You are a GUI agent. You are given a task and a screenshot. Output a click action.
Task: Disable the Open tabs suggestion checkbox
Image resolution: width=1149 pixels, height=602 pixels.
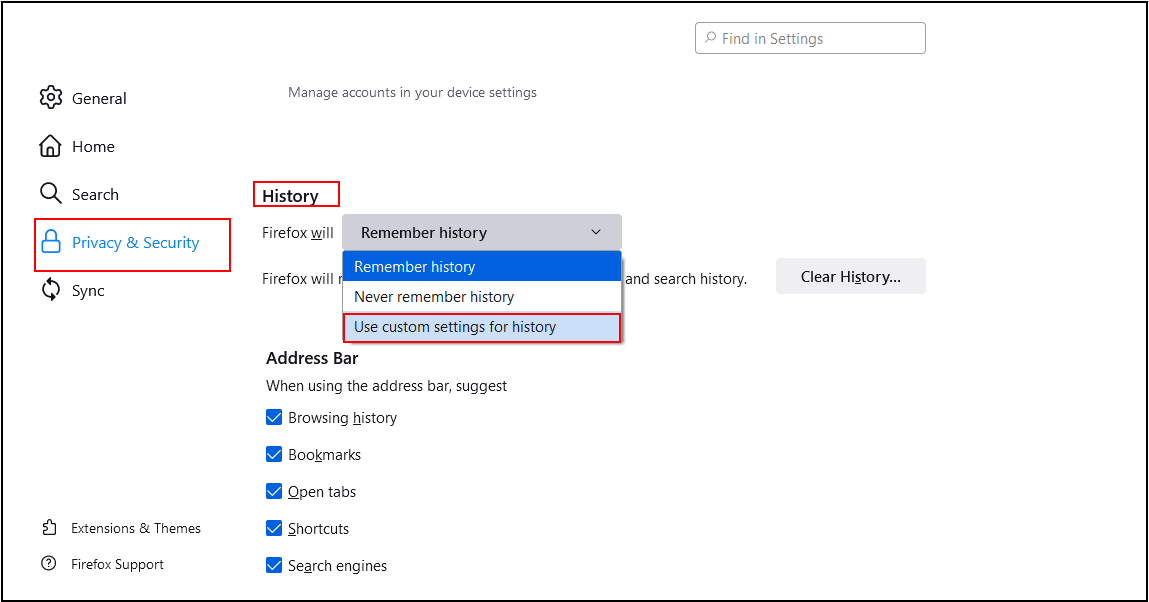click(274, 491)
